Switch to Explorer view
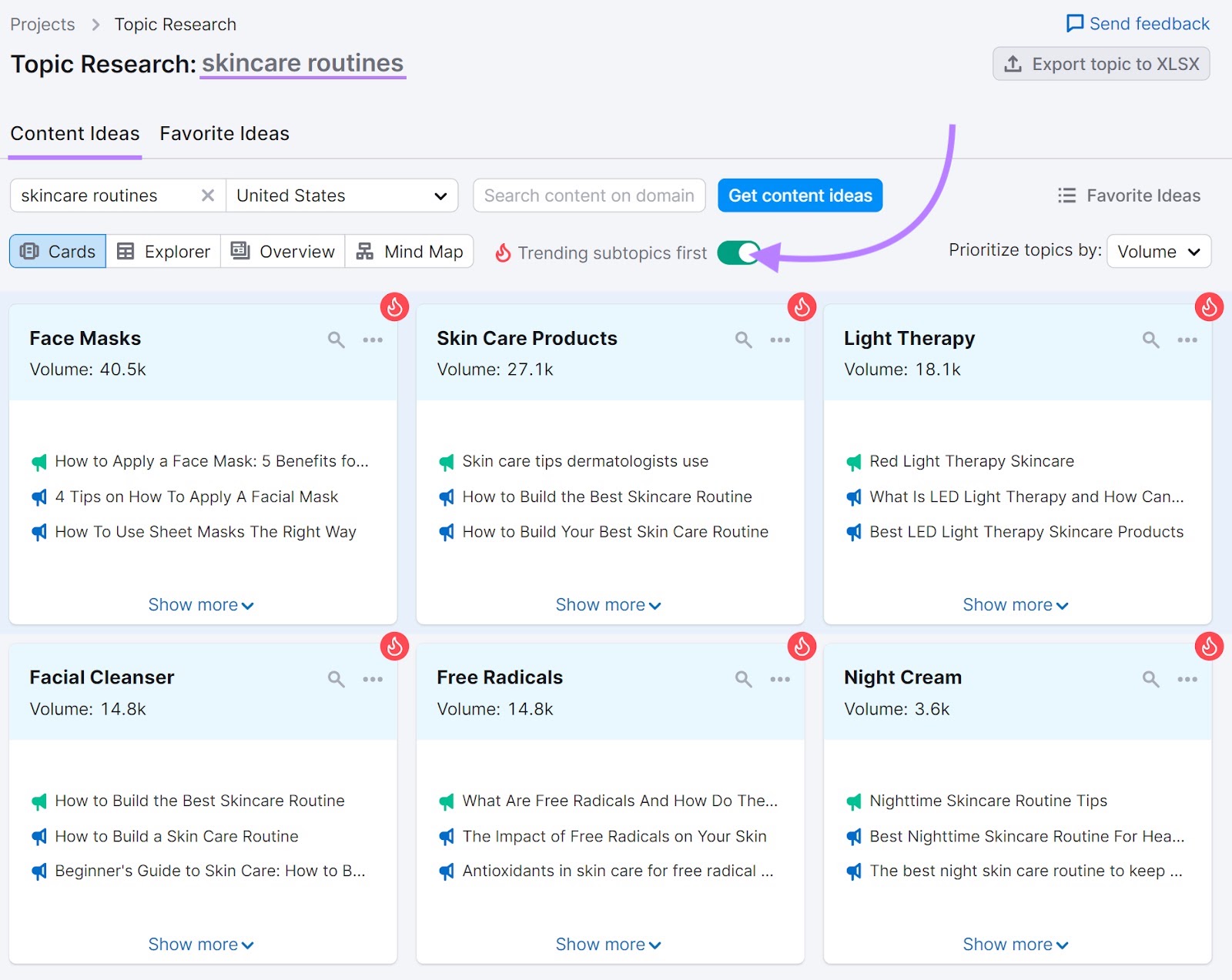The image size is (1232, 980). tap(163, 251)
